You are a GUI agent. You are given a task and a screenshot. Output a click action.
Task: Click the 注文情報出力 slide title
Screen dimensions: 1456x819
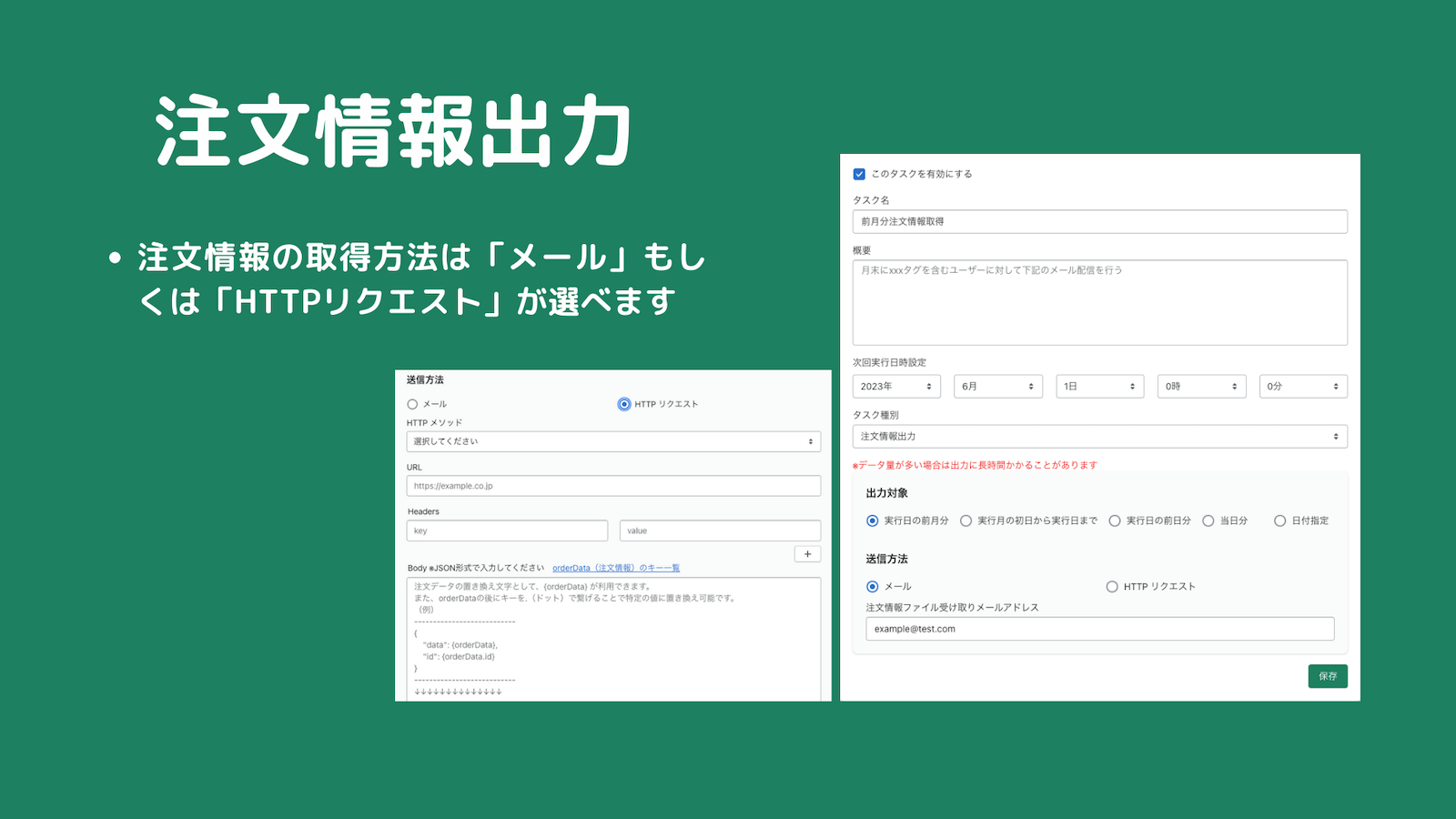tap(393, 131)
